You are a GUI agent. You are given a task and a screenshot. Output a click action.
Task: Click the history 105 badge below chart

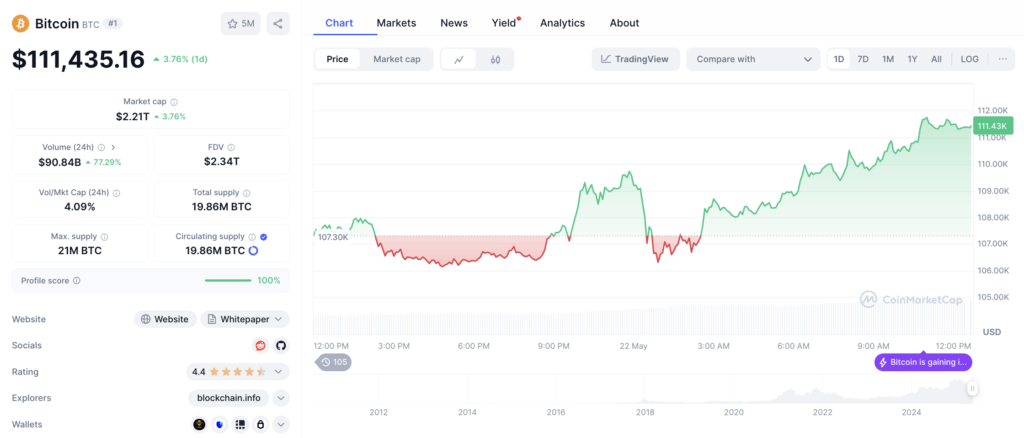[334, 362]
